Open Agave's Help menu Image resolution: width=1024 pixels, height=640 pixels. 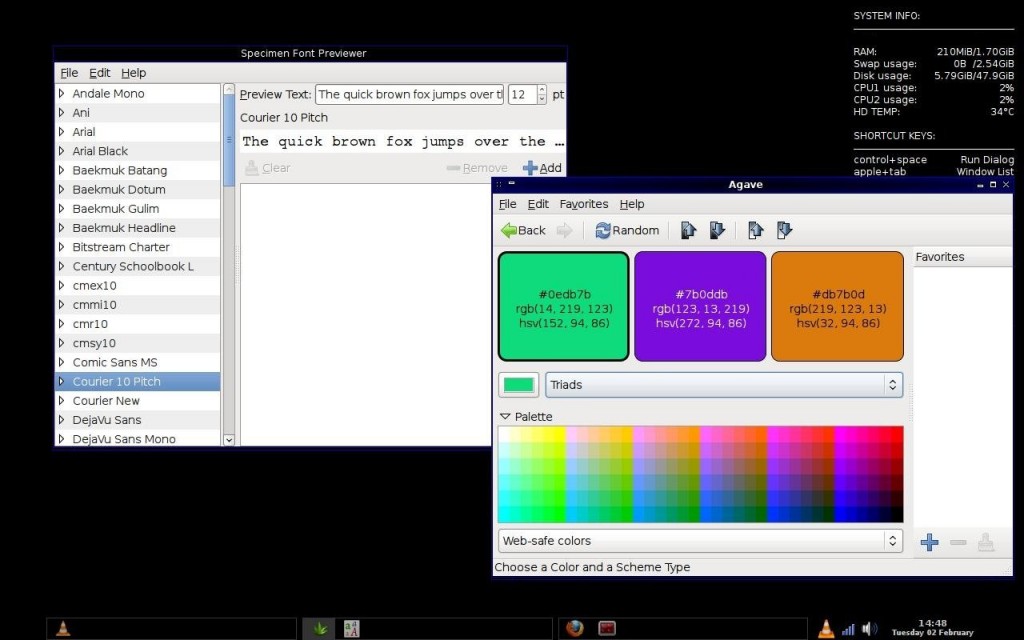click(632, 204)
